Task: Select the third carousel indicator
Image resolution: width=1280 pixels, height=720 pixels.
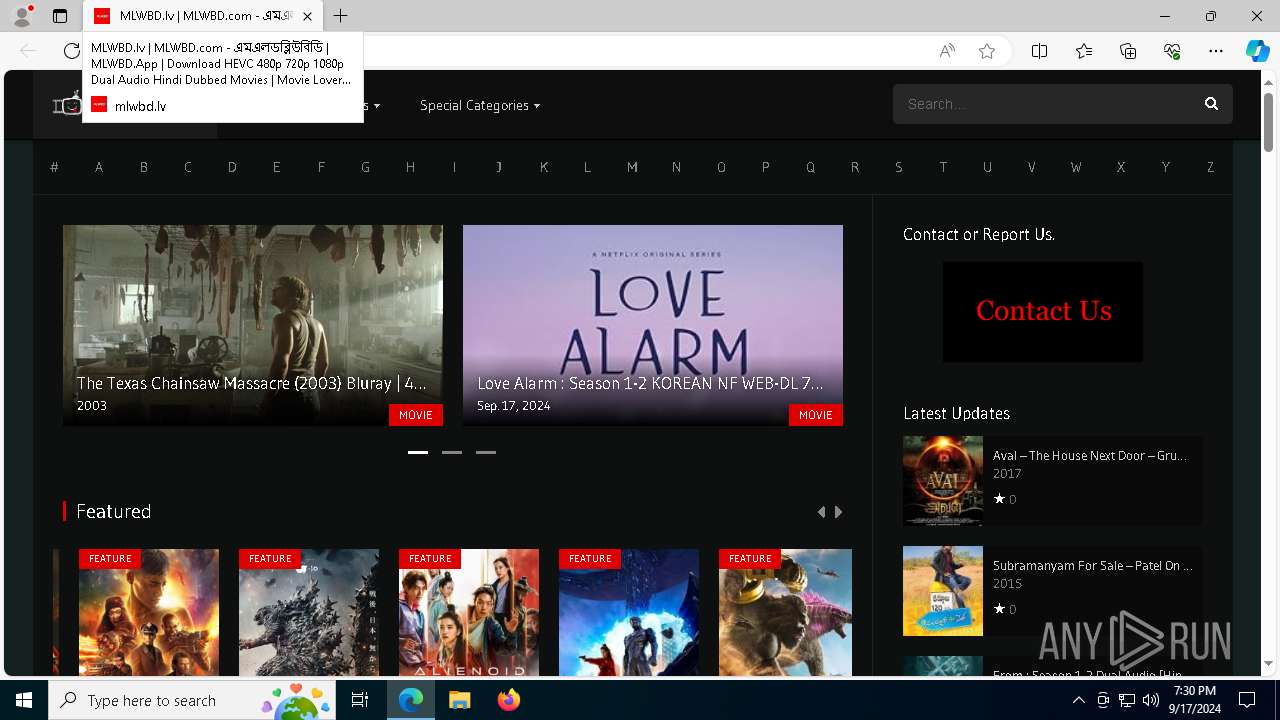Action: pos(486,452)
